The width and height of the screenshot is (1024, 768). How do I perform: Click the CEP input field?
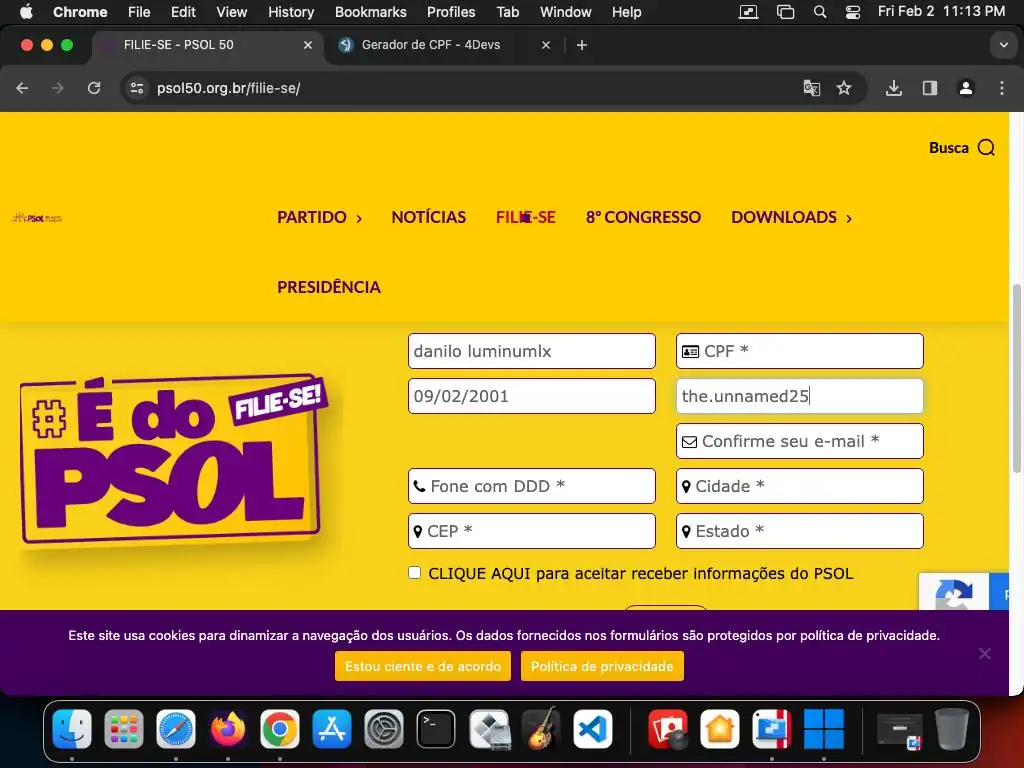point(532,531)
